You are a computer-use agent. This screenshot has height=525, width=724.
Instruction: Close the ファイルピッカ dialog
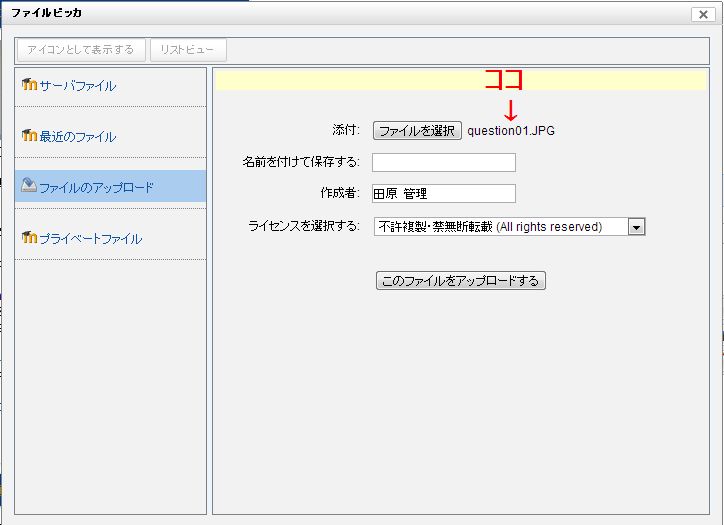702,14
